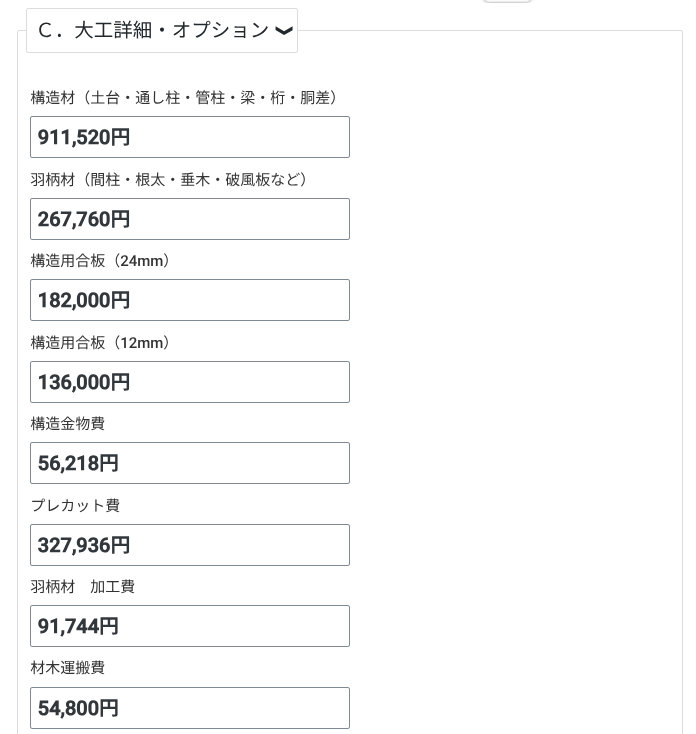The image size is (696, 734).
Task: Focus the 羽柄材 field showing 267,760円
Action: [190, 219]
